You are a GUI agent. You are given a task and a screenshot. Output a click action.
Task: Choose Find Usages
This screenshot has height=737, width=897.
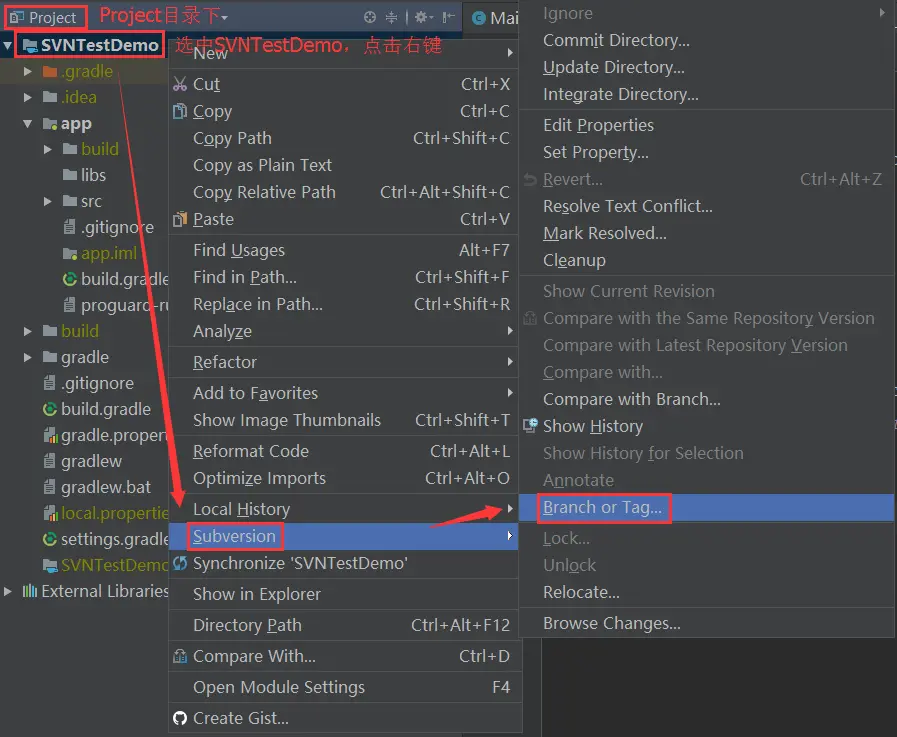point(344,250)
